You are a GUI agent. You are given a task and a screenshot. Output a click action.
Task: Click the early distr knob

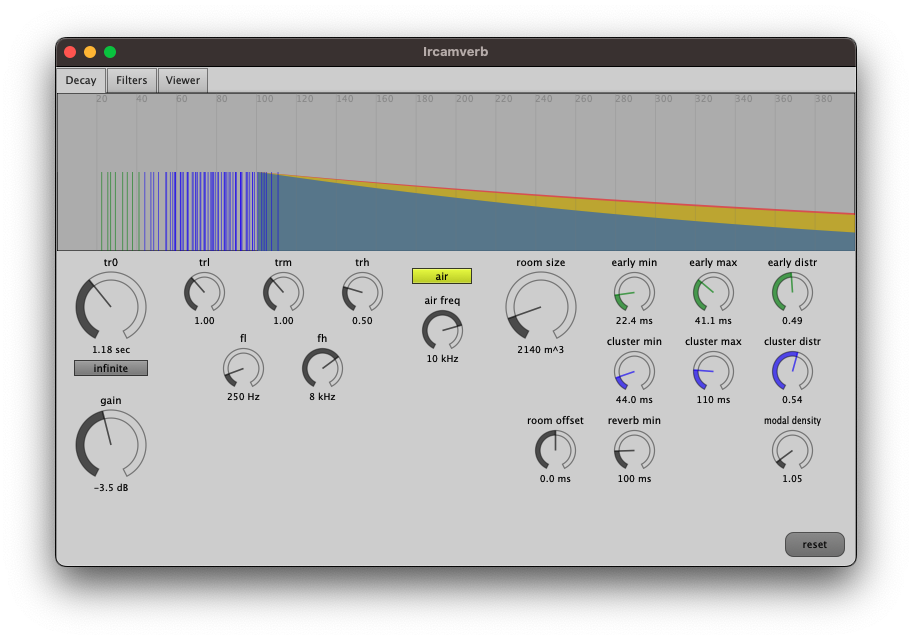click(x=792, y=293)
